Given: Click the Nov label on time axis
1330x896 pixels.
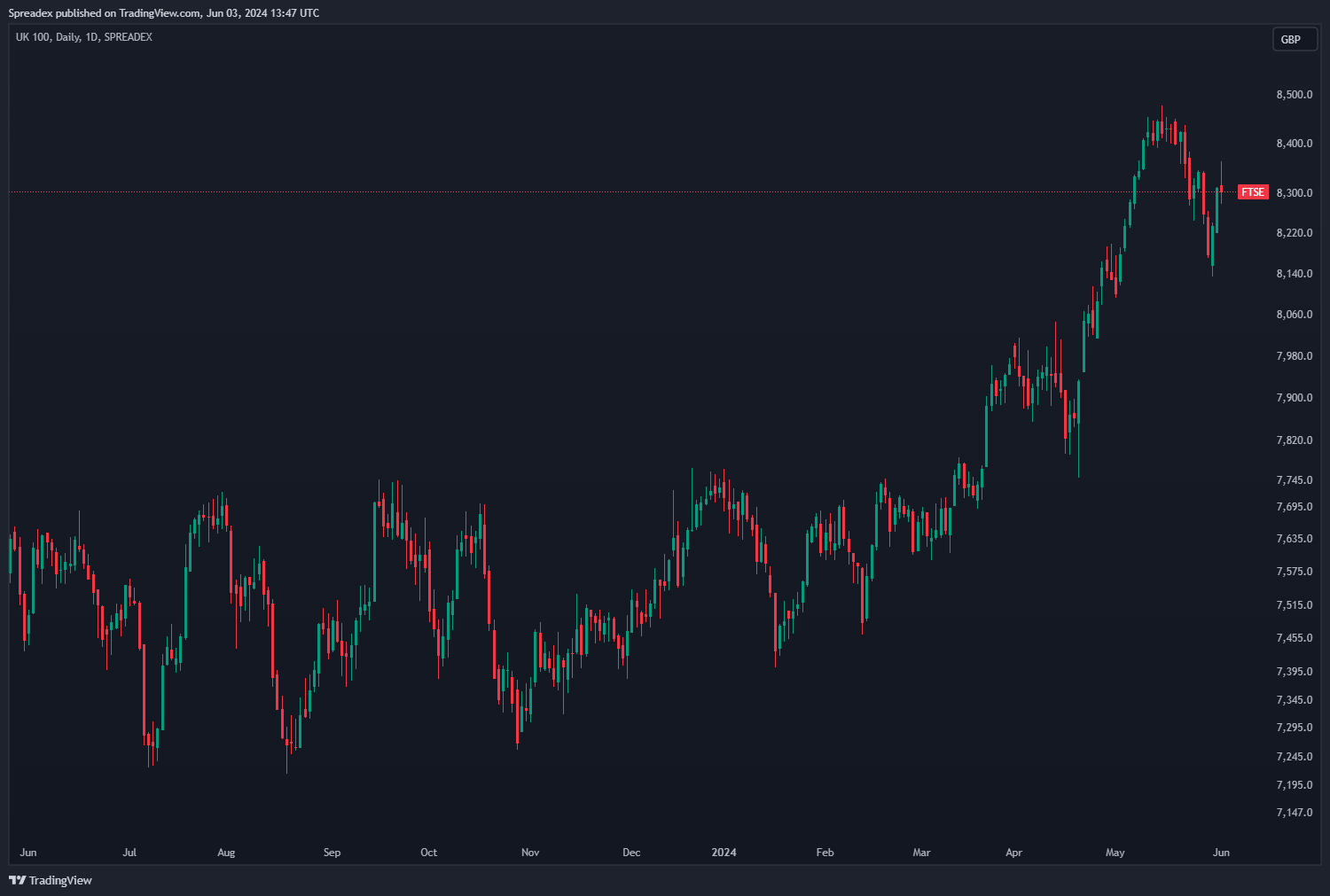Looking at the screenshot, I should point(530,853).
